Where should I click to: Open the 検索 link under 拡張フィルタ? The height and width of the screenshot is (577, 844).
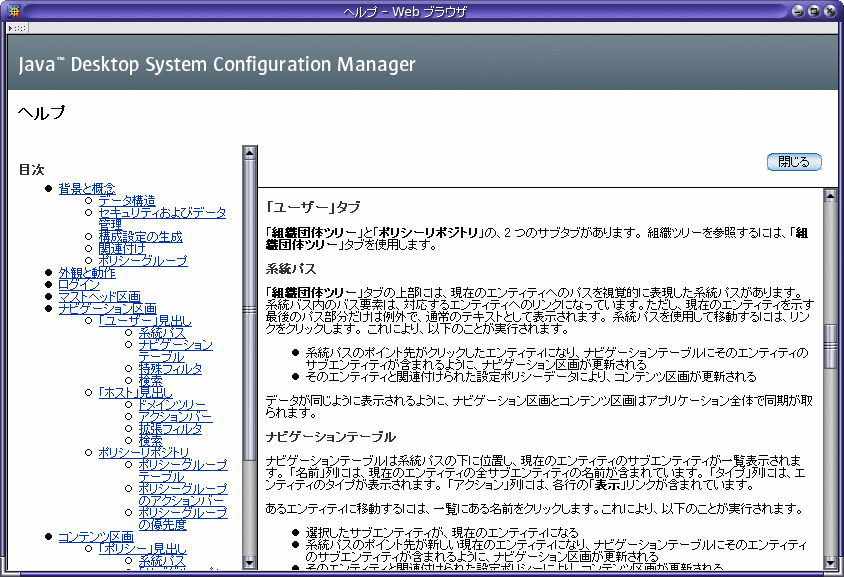(150, 441)
